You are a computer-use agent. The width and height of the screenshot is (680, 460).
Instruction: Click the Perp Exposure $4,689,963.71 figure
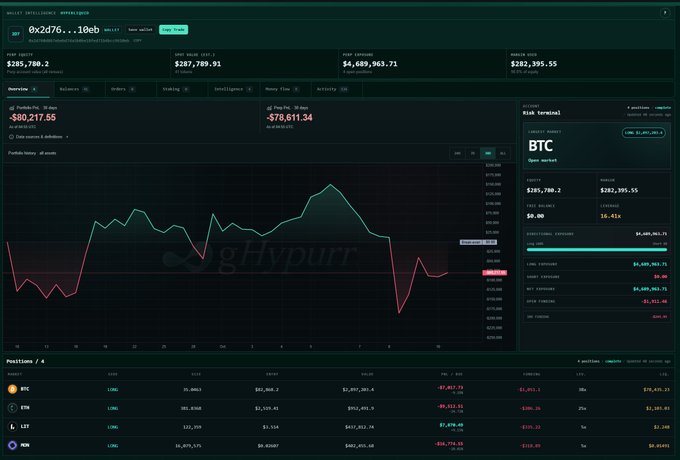pyautogui.click(x=370, y=64)
